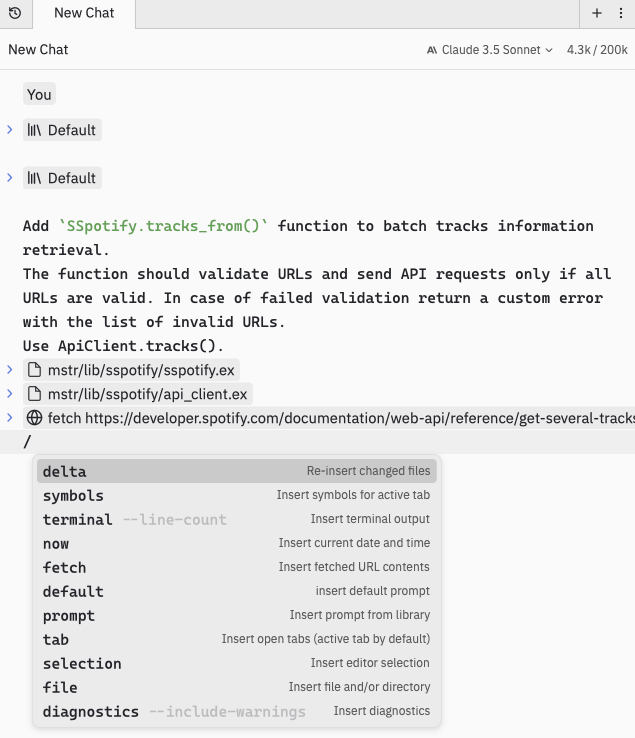Click the 4.3k / 200k token counter

click(x=597, y=50)
